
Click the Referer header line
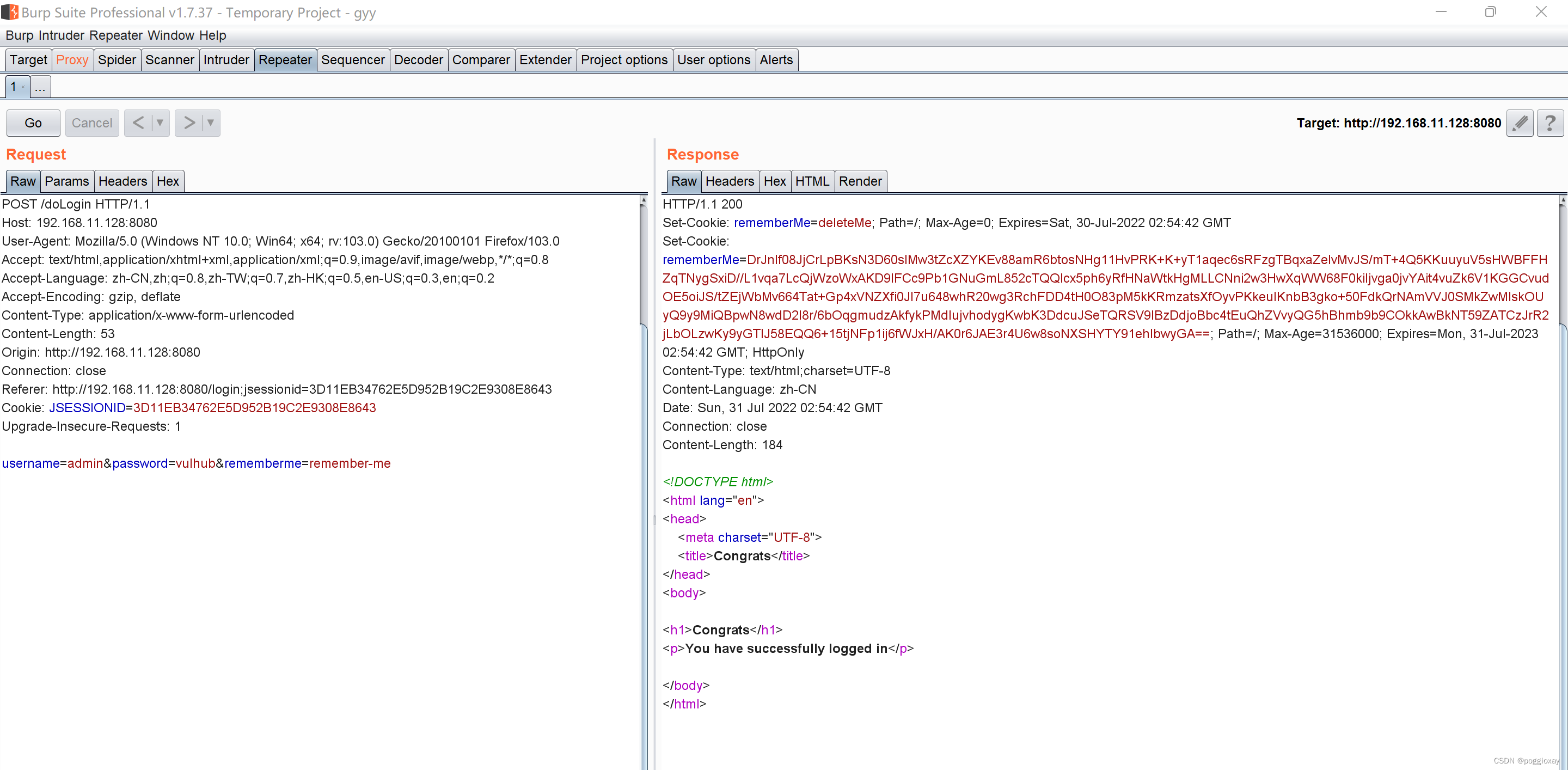pyautogui.click(x=277, y=389)
